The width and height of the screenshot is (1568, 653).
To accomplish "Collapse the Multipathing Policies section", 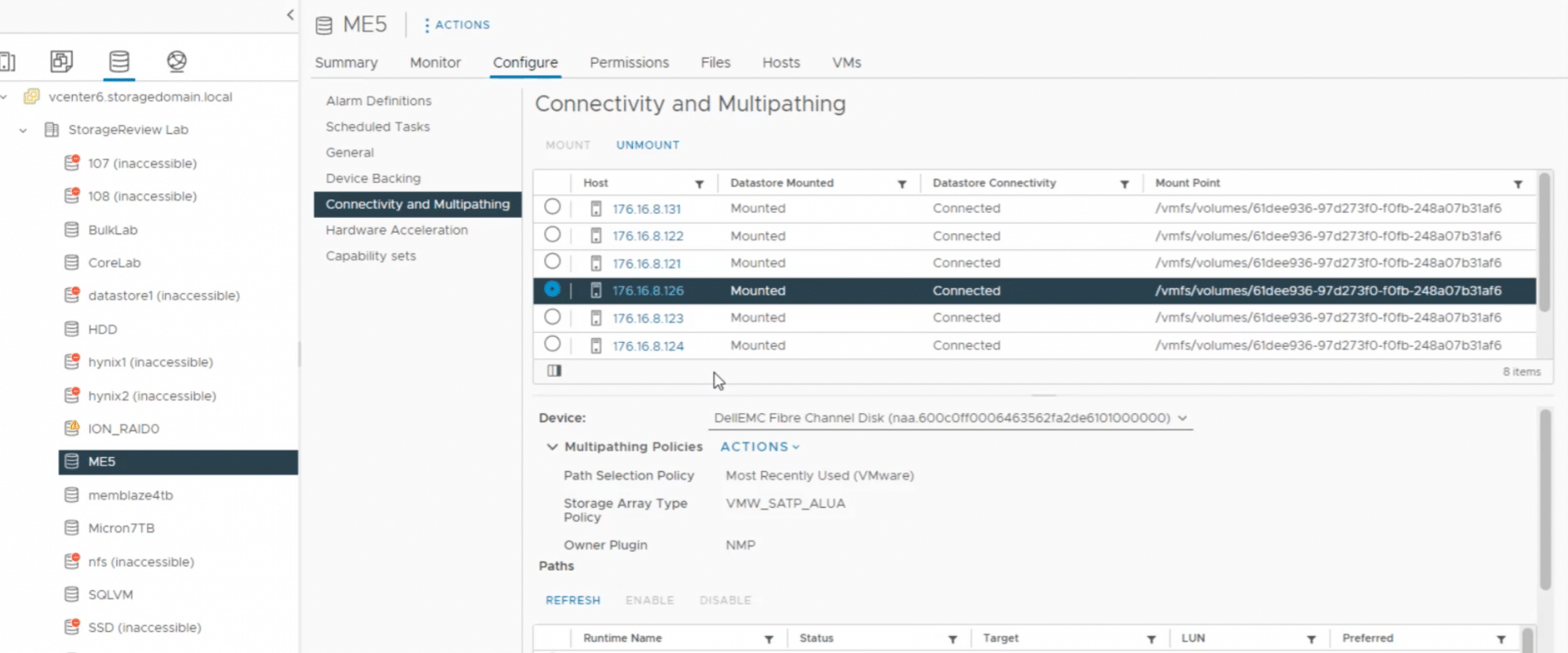I will [552, 446].
